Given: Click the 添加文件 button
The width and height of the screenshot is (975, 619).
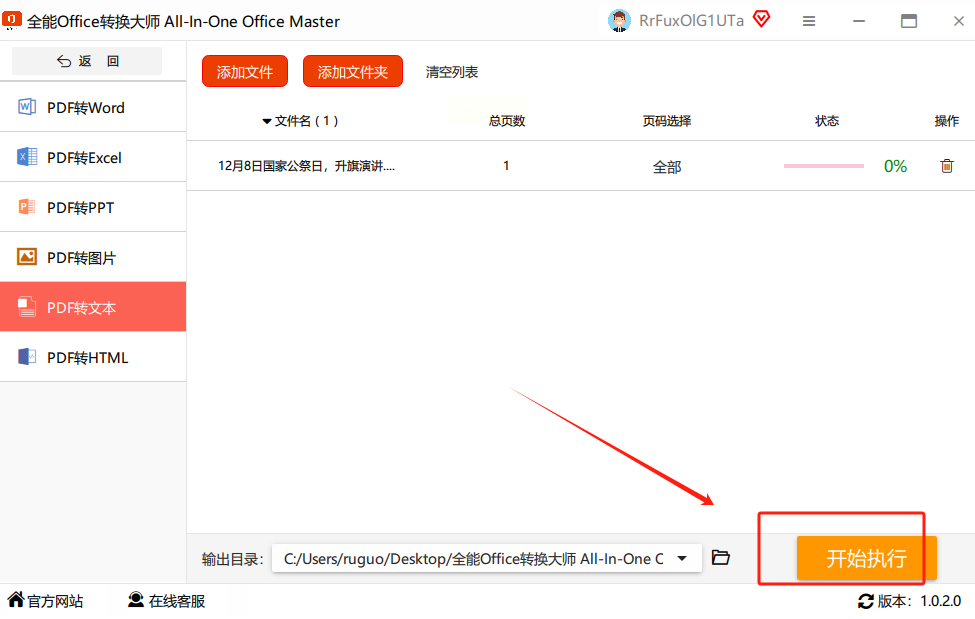Looking at the screenshot, I should 245,72.
